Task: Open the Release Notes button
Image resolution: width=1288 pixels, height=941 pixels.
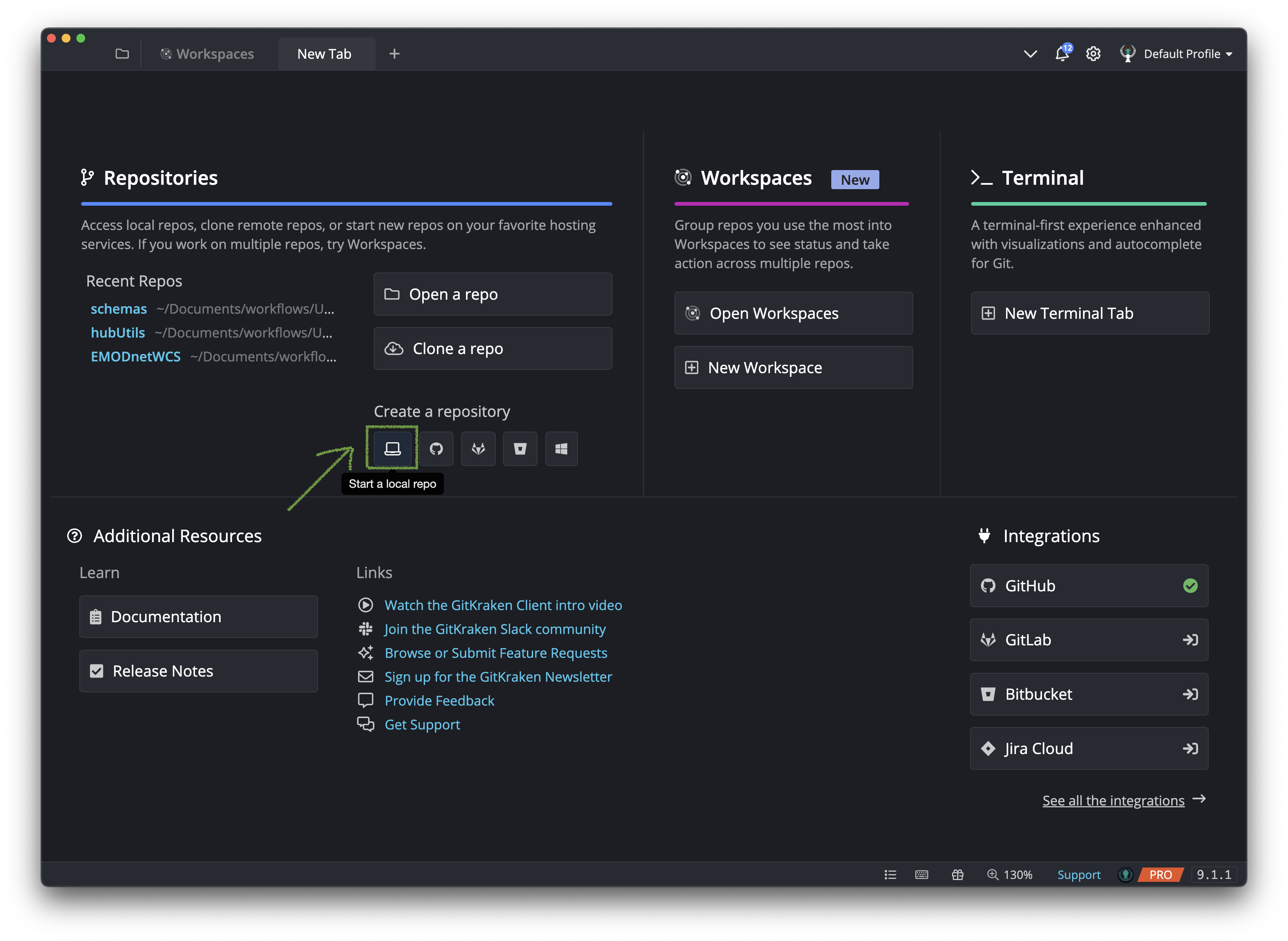Action: coord(198,671)
